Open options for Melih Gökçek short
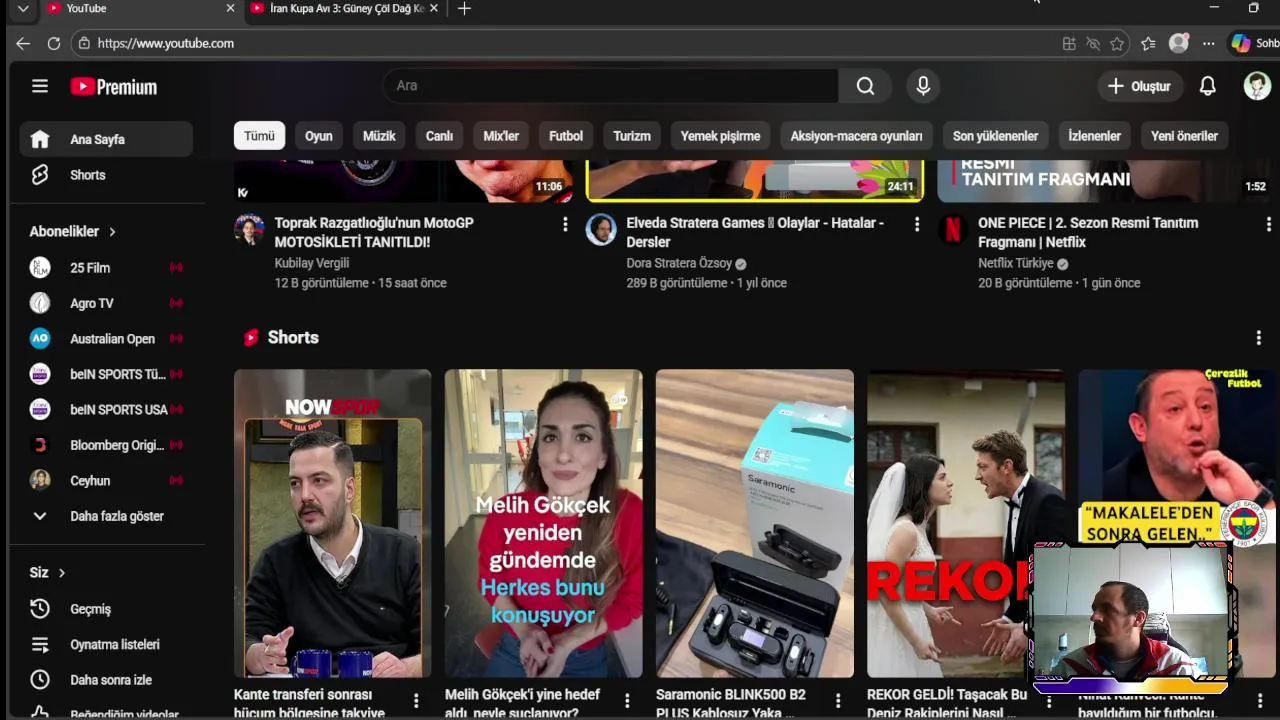1280x720 pixels. coord(627,701)
